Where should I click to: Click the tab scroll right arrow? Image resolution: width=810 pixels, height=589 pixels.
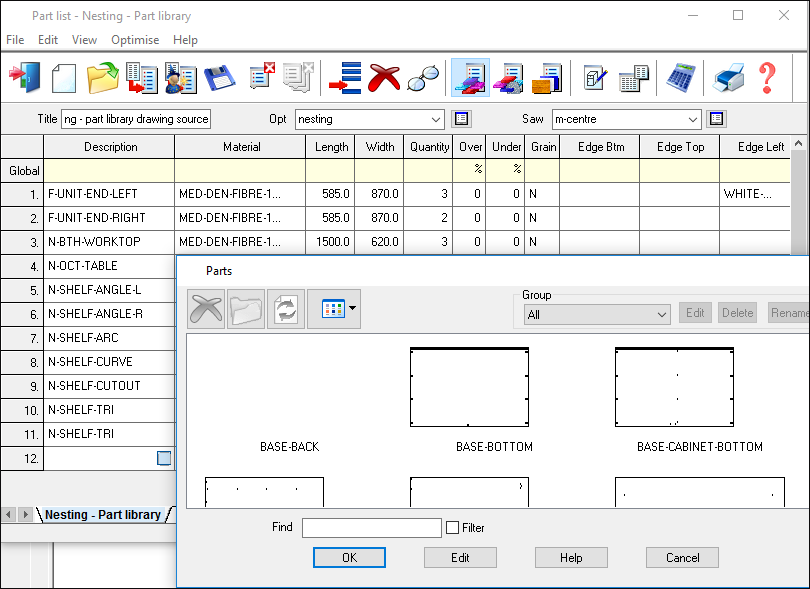(25, 515)
